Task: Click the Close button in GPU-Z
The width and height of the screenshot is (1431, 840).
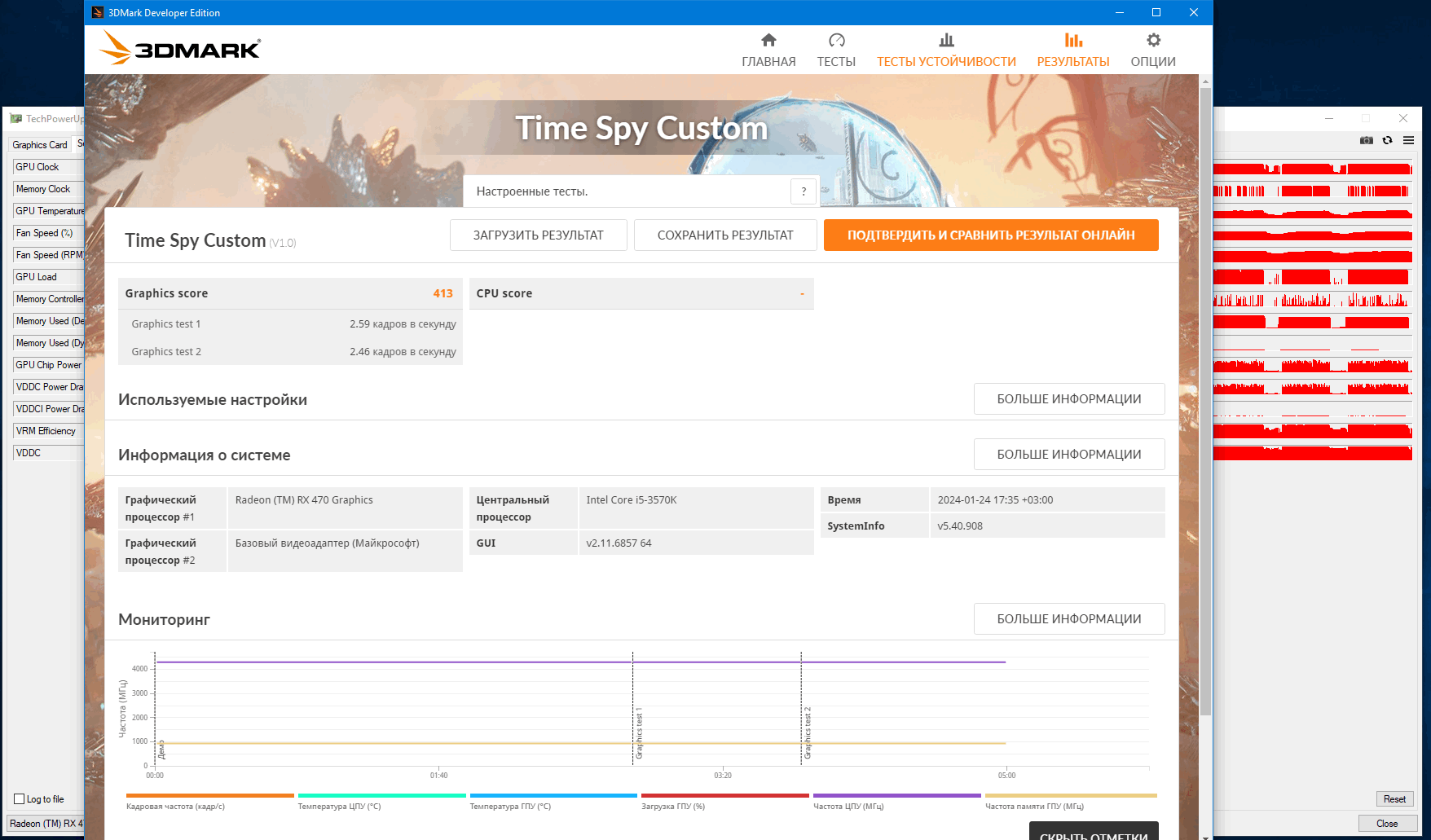Action: 1387,823
